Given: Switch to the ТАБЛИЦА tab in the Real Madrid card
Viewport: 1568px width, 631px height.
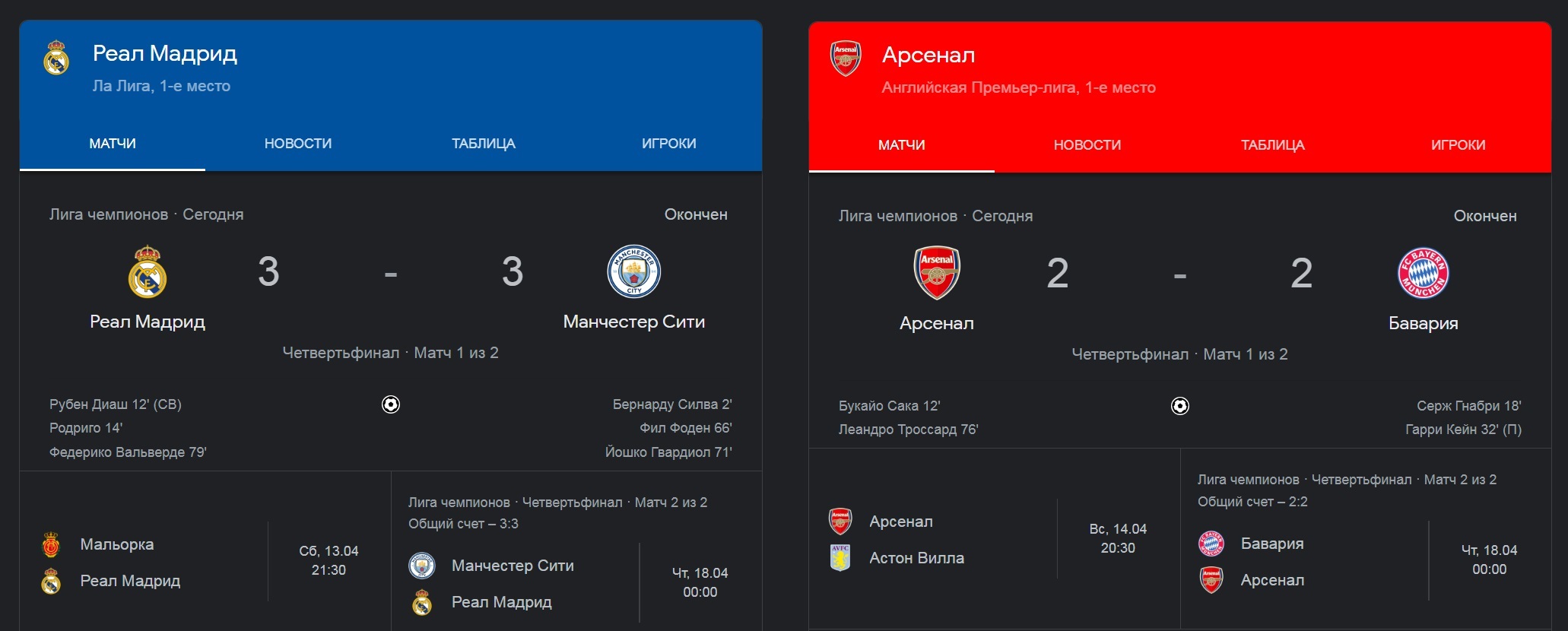Looking at the screenshot, I should (484, 144).
